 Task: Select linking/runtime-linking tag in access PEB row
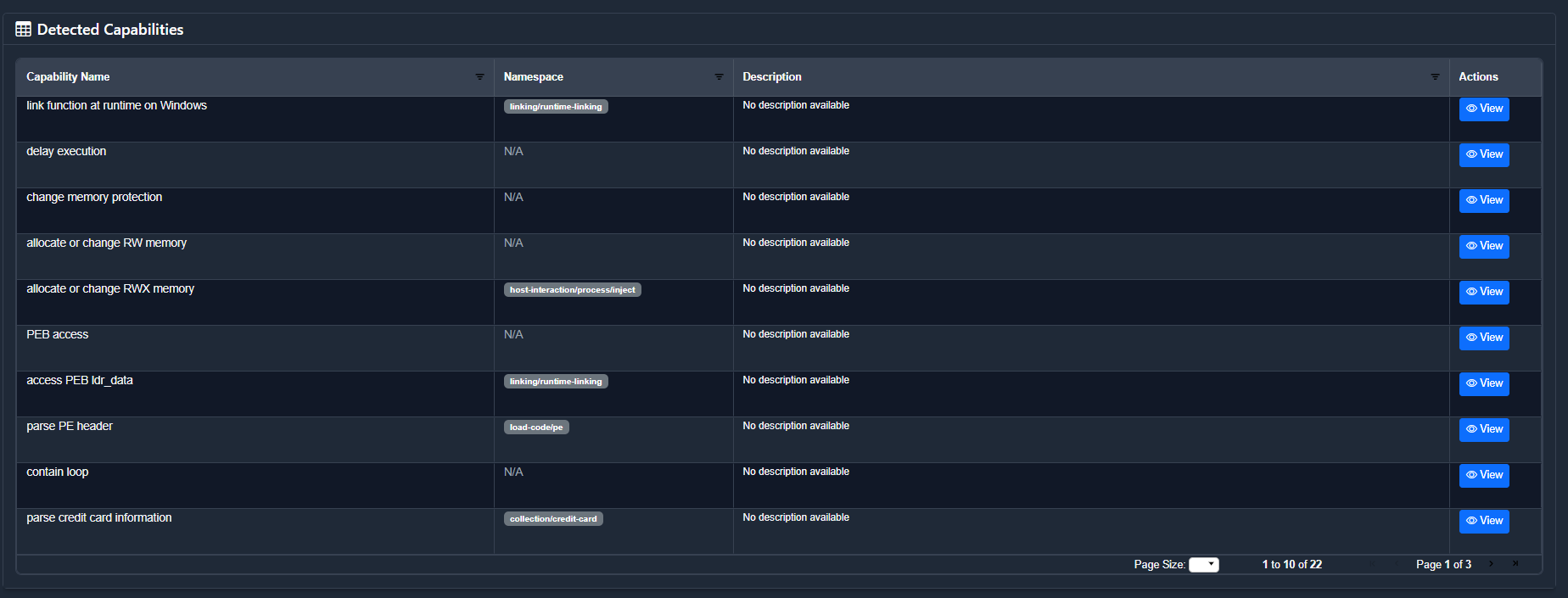pyautogui.click(x=556, y=382)
